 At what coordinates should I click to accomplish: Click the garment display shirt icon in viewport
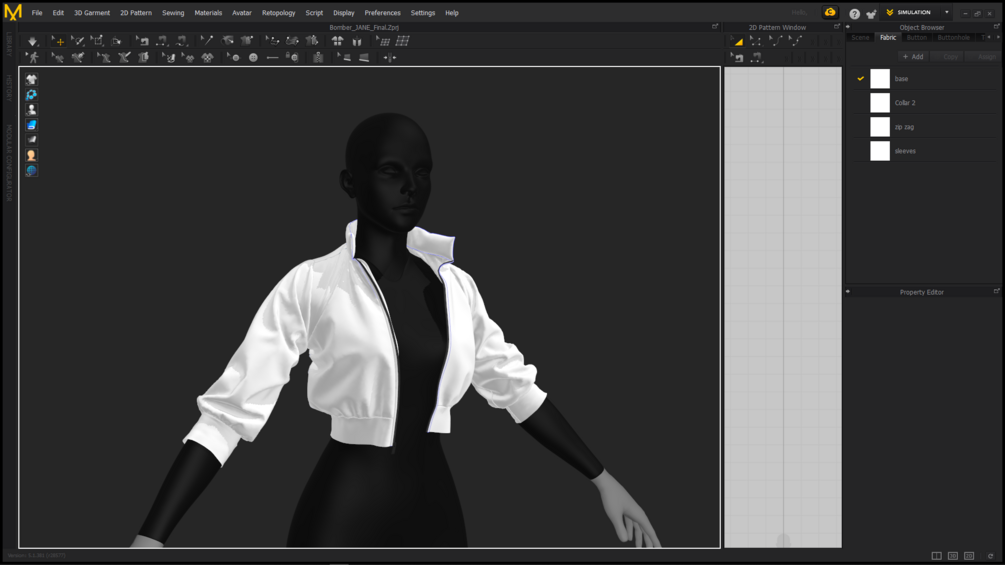coord(31,79)
